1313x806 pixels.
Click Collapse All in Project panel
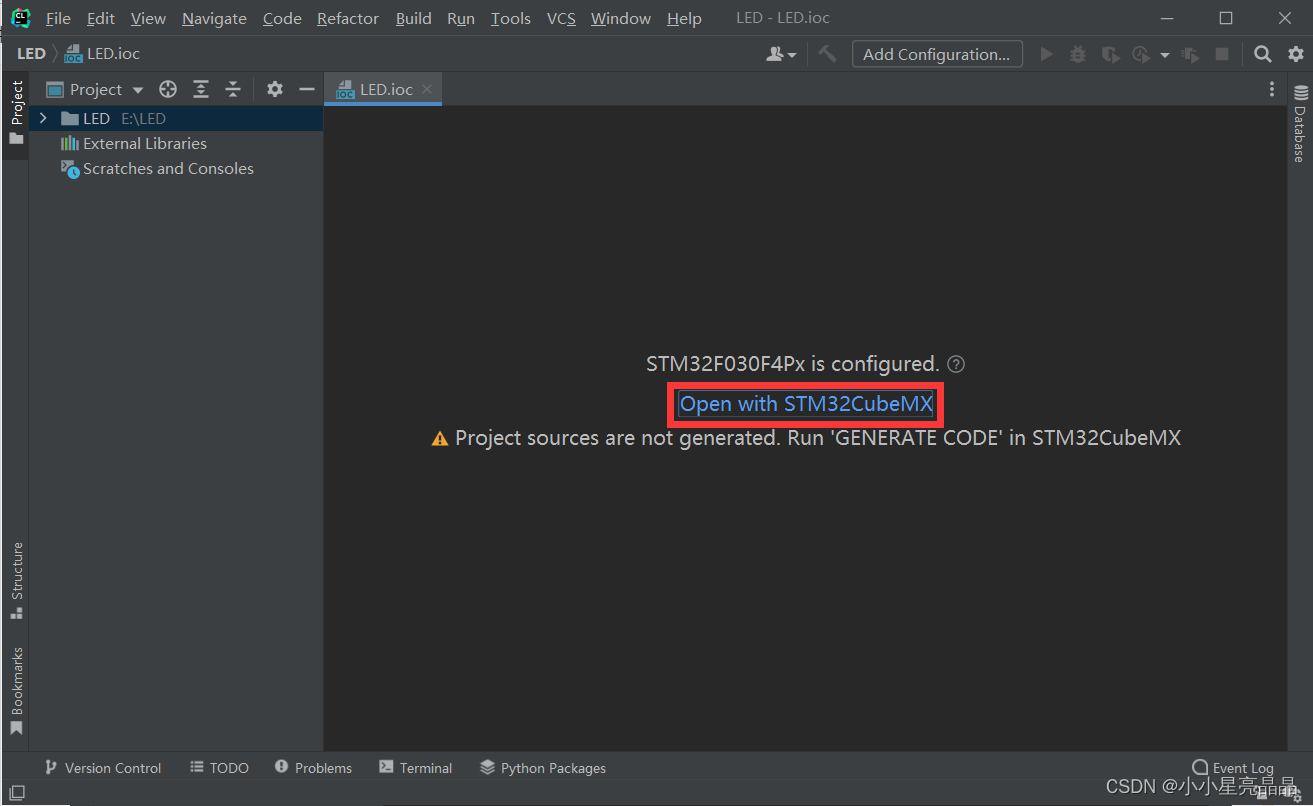(x=233, y=89)
